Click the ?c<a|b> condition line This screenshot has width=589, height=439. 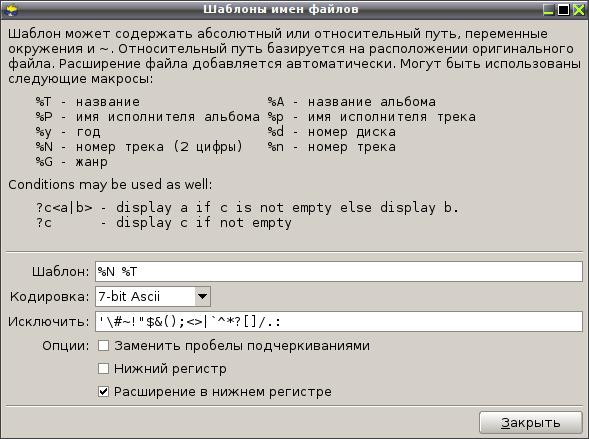[248, 208]
